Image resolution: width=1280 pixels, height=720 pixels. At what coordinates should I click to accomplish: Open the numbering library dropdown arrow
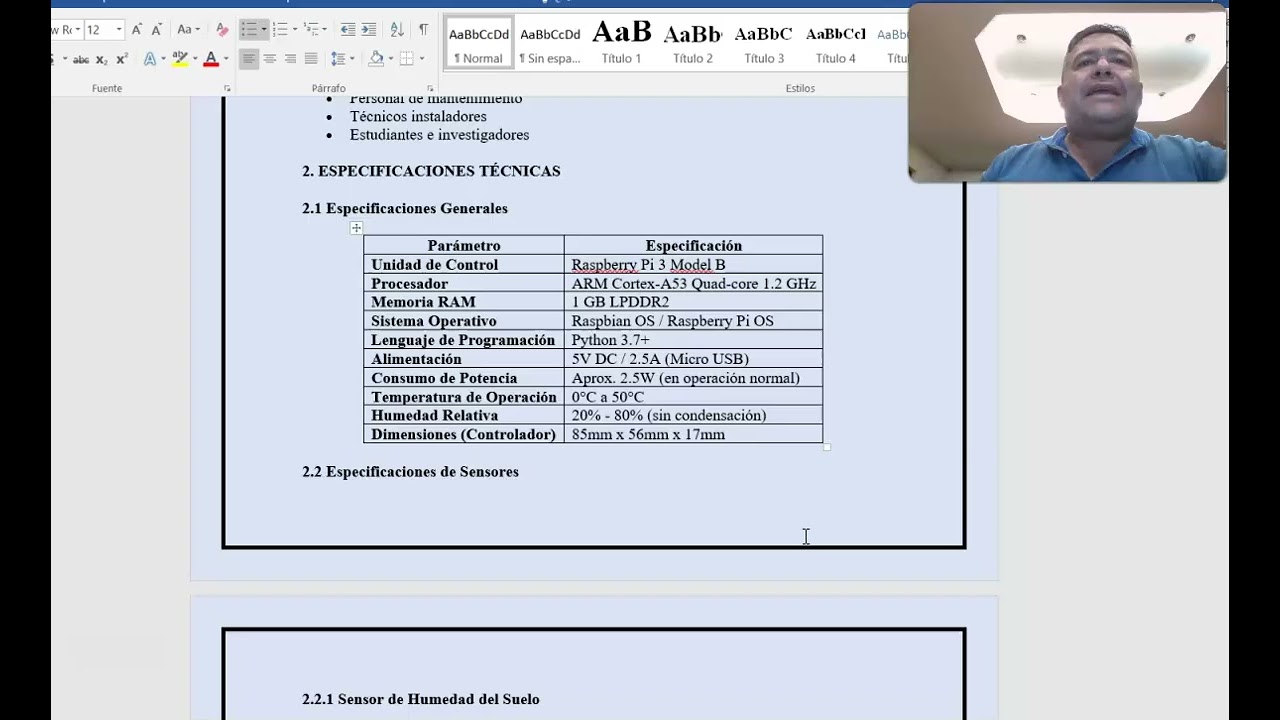[294, 30]
